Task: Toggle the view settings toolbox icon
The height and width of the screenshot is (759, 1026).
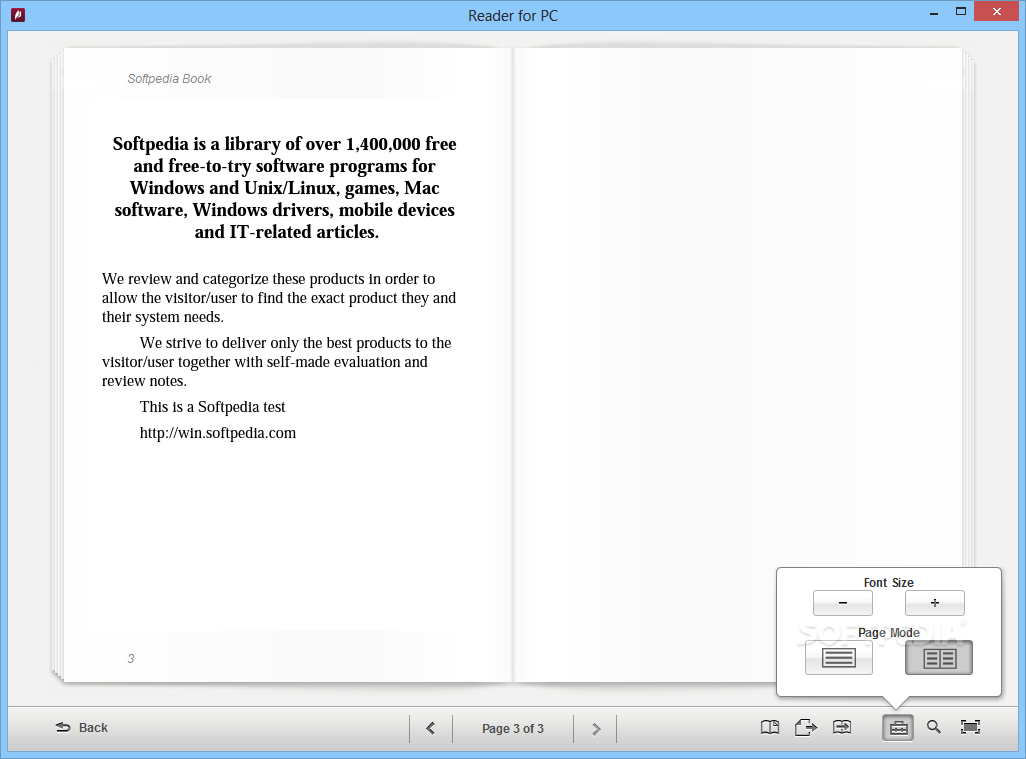Action: point(898,728)
